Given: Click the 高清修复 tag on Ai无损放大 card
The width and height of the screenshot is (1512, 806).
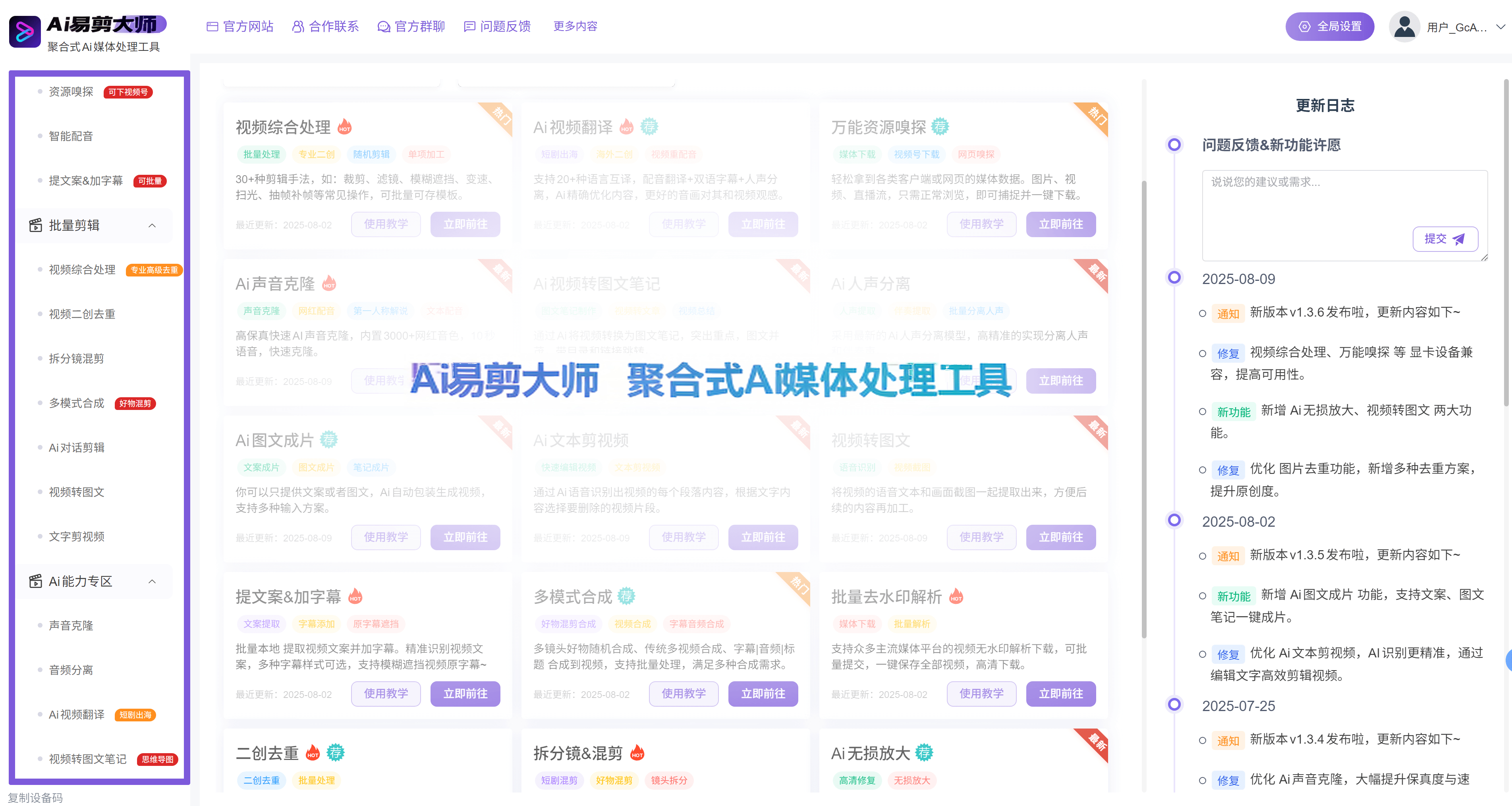Looking at the screenshot, I should coord(857,780).
